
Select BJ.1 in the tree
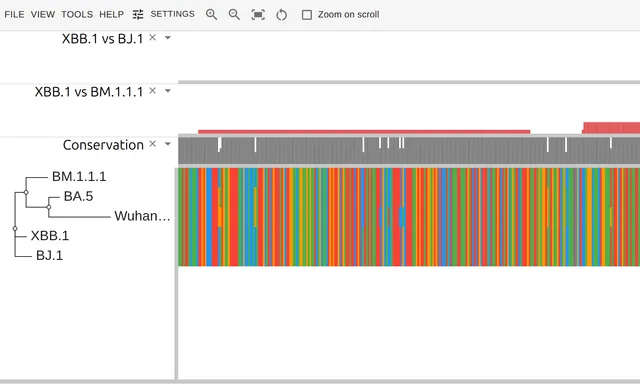point(49,255)
